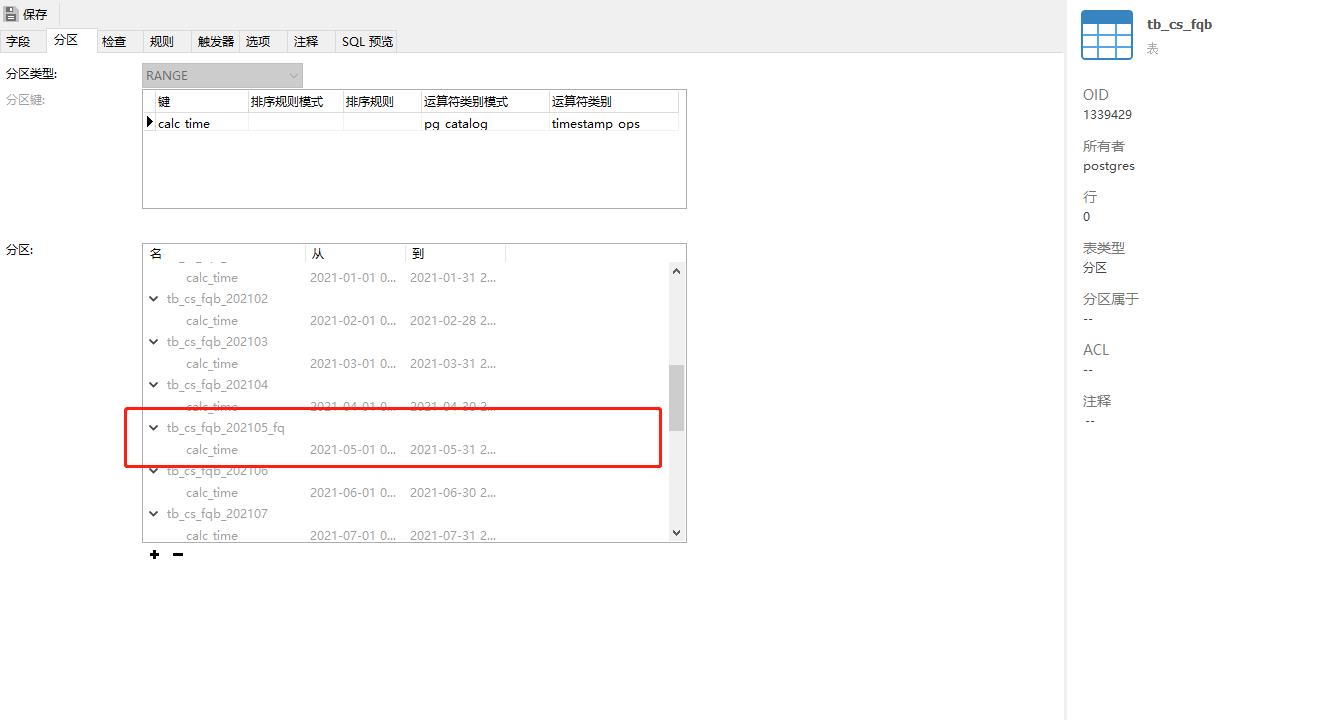Select the calc time key cell

(202, 123)
